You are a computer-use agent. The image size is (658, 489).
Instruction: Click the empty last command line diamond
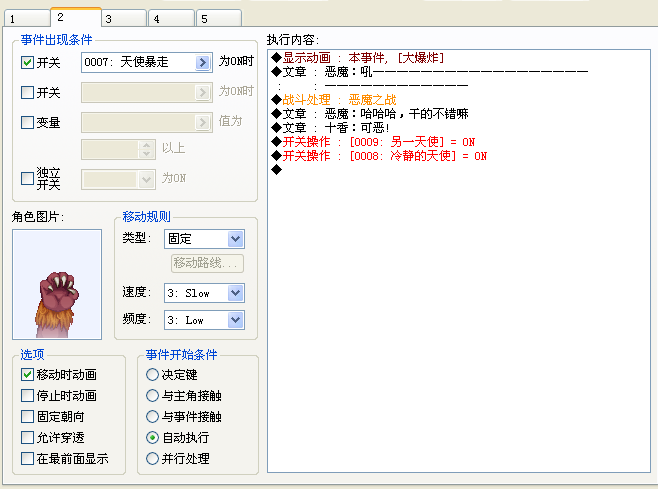[x=277, y=170]
